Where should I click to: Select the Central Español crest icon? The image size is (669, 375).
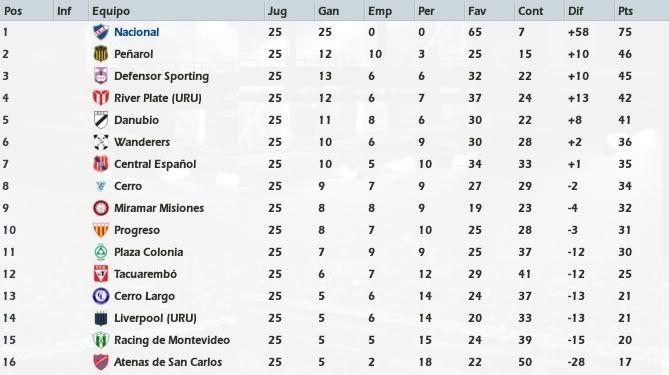101,164
